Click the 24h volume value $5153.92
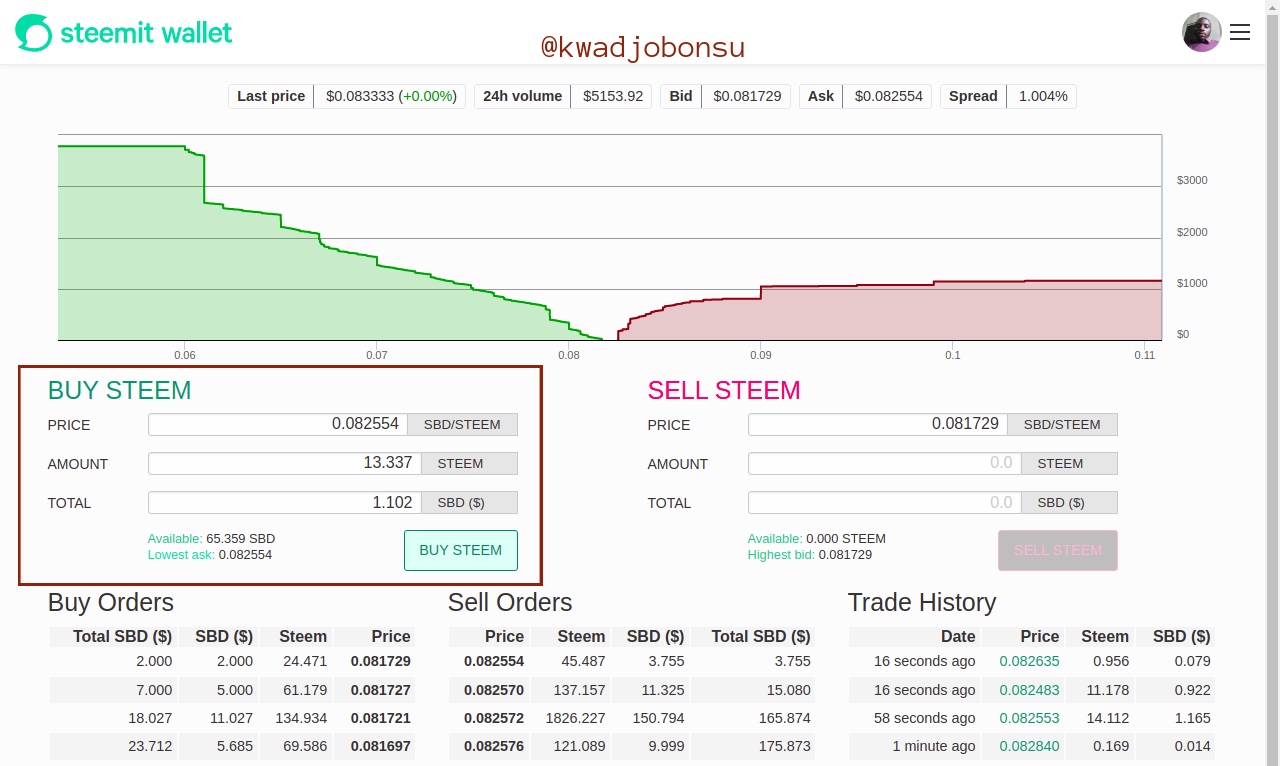Viewport: 1280px width, 766px height. point(613,96)
